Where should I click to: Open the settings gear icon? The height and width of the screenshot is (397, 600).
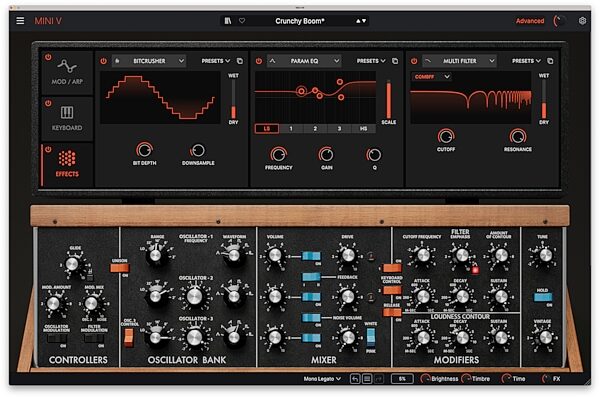582,21
